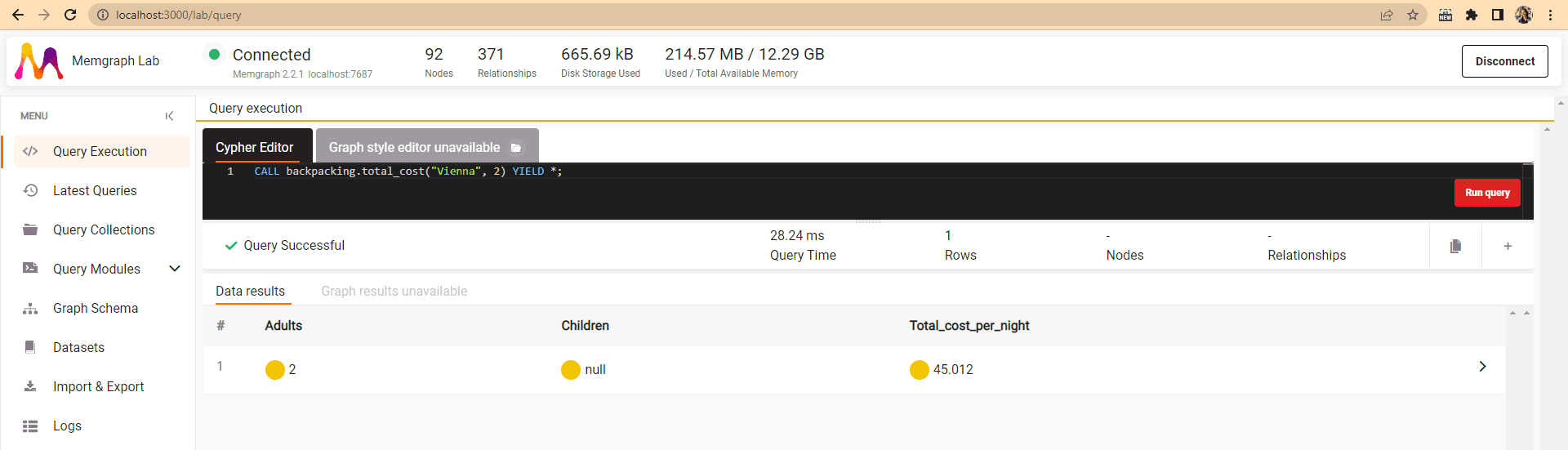Open the Logs page
This screenshot has width=1568, height=450.
67,425
